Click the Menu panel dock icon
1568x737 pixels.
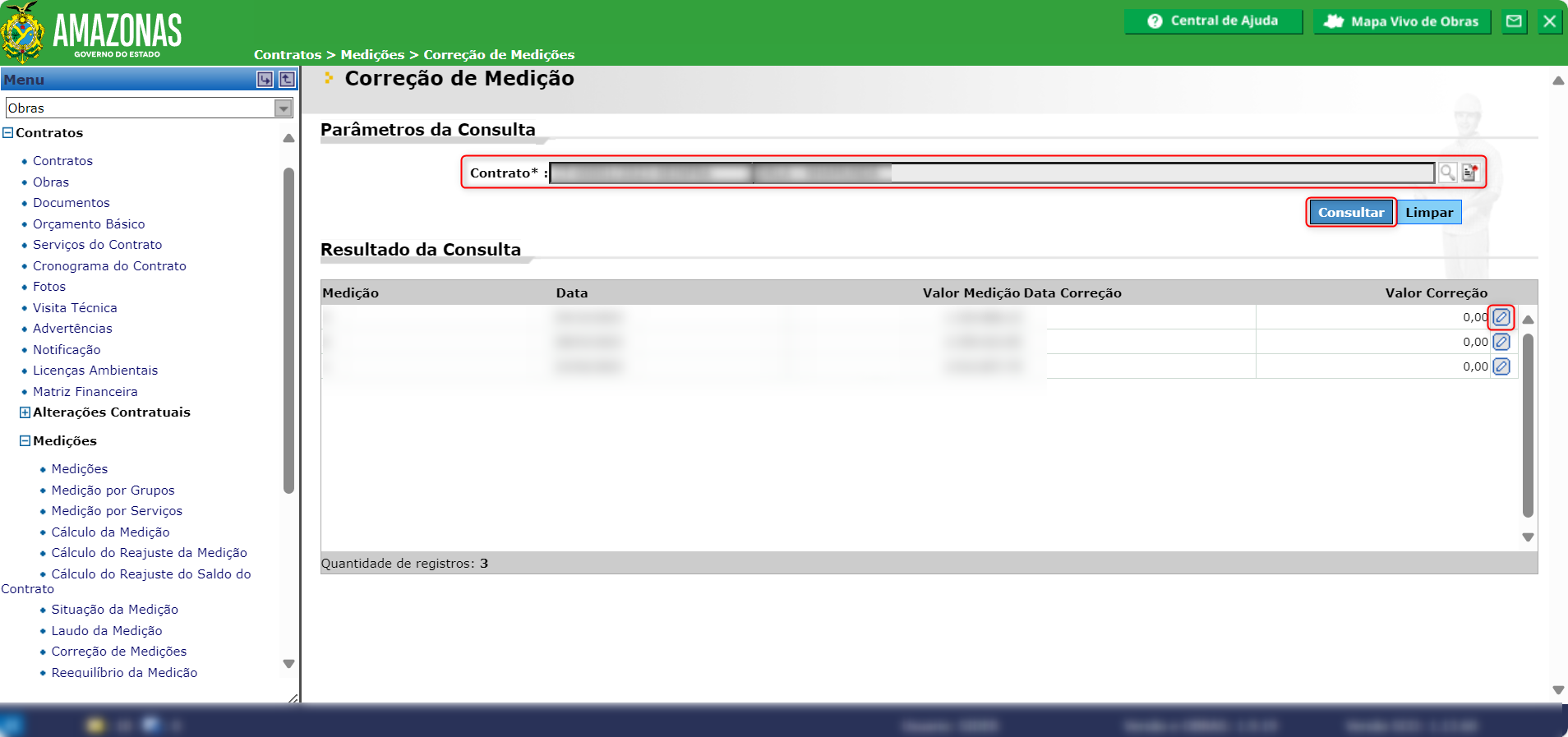click(265, 80)
